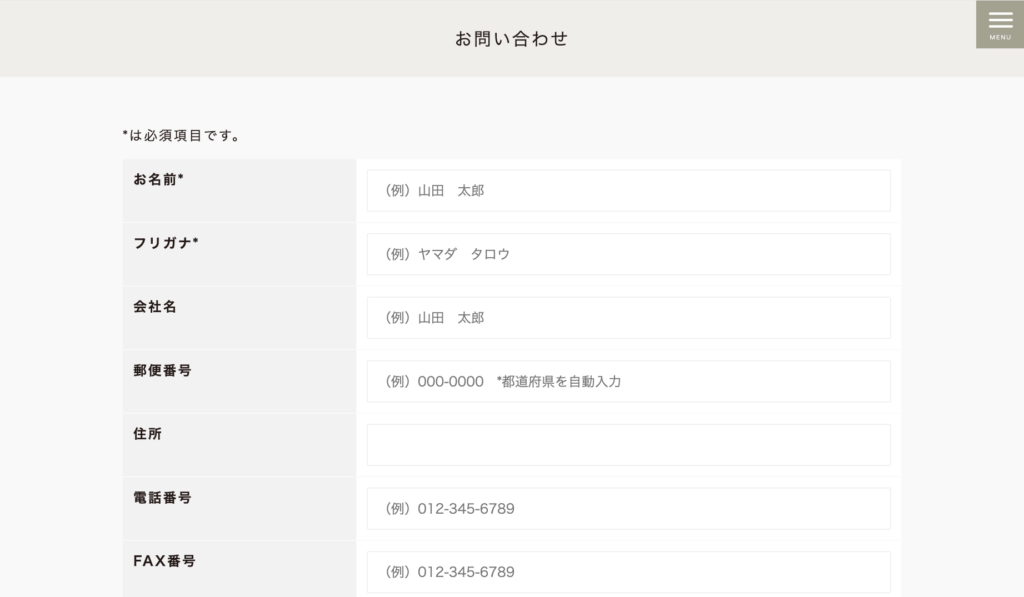Focus the empty 住所 address field
This screenshot has height=597, width=1024.
628,445
